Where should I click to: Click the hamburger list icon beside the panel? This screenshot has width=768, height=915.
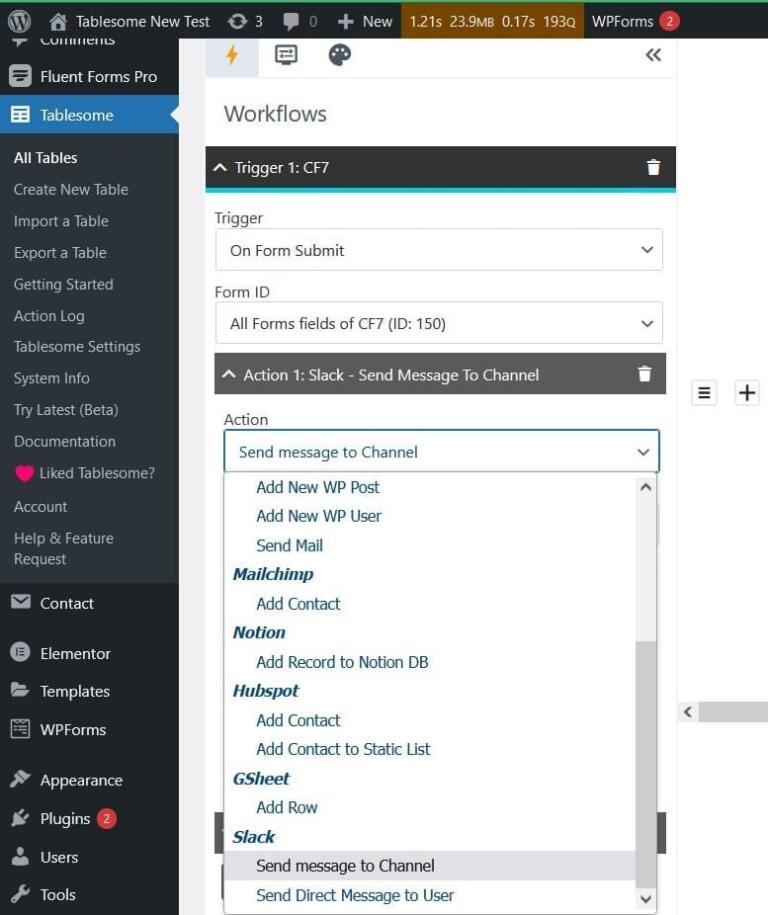pos(703,393)
